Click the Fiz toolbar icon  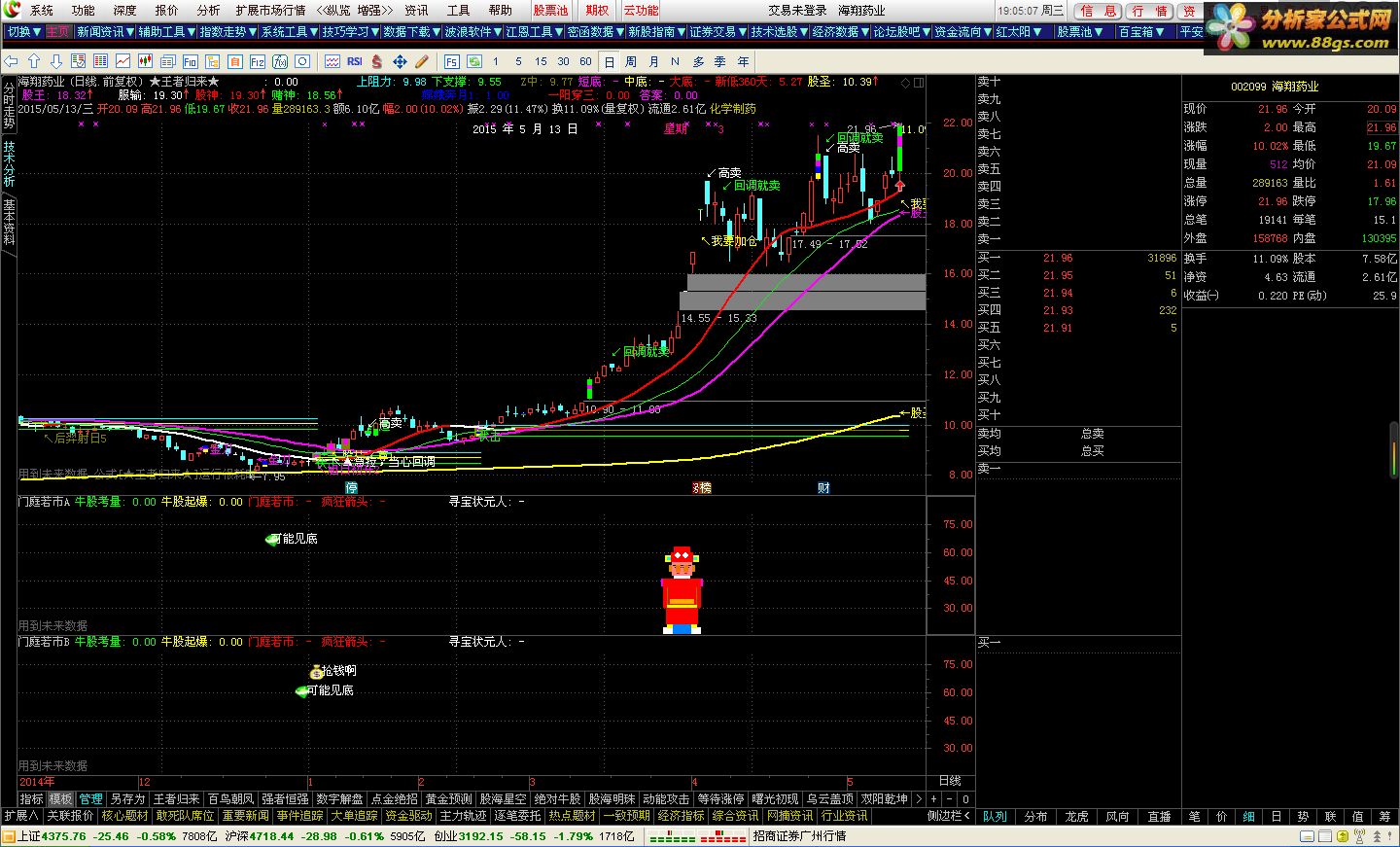(x=257, y=61)
